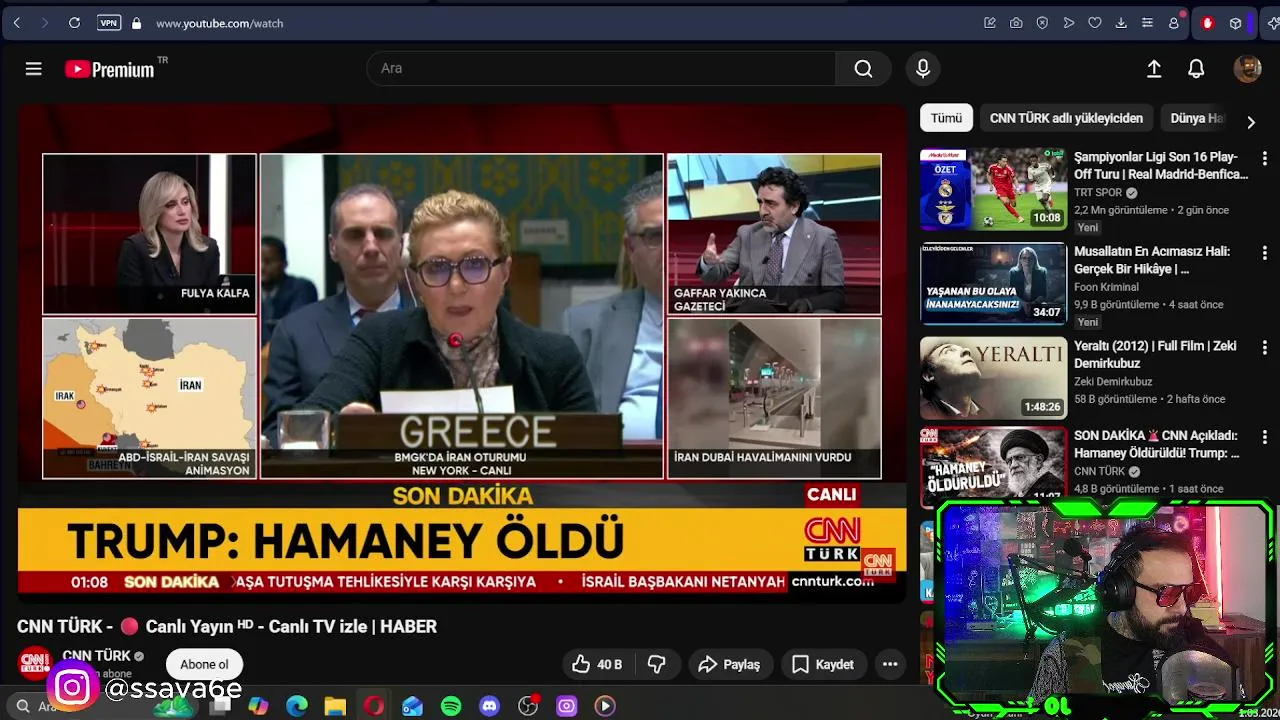Screen dimensions: 1280x720
Task: Click the Foon Kriminal channel name
Action: point(1106,287)
